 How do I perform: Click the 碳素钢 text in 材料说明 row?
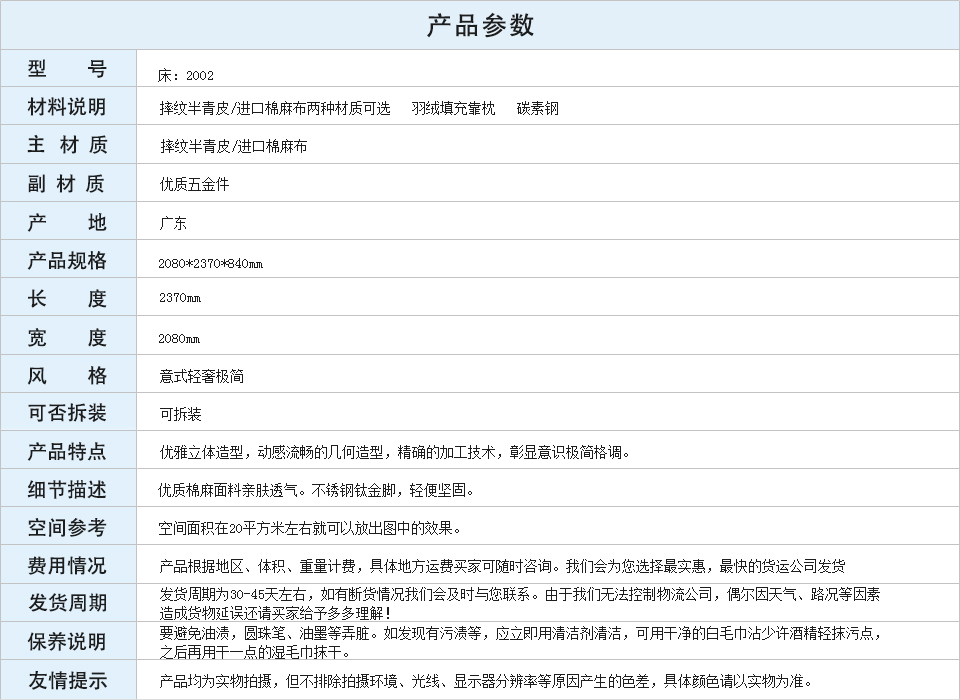point(538,108)
